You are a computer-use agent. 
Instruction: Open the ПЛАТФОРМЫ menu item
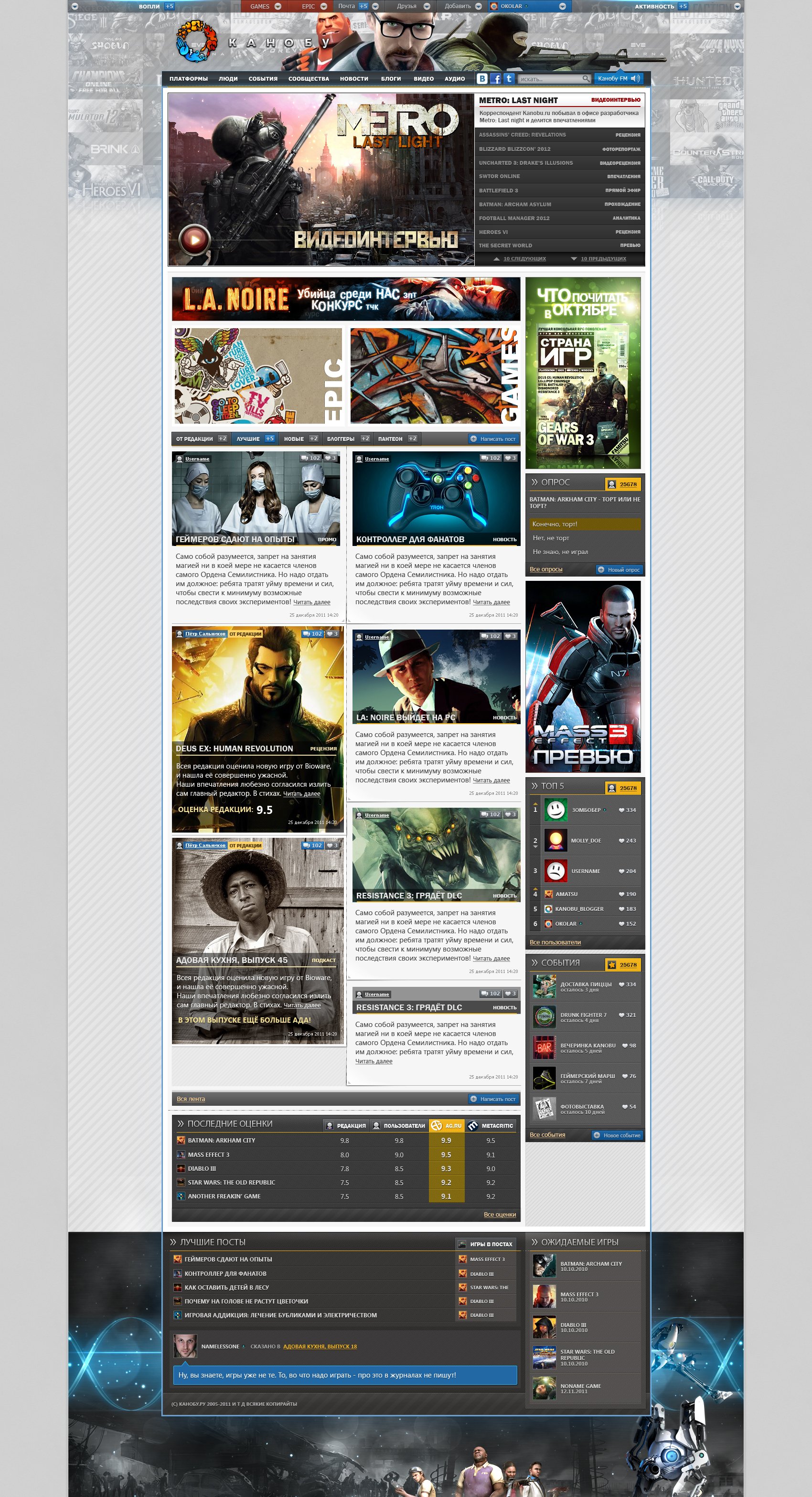click(x=188, y=78)
